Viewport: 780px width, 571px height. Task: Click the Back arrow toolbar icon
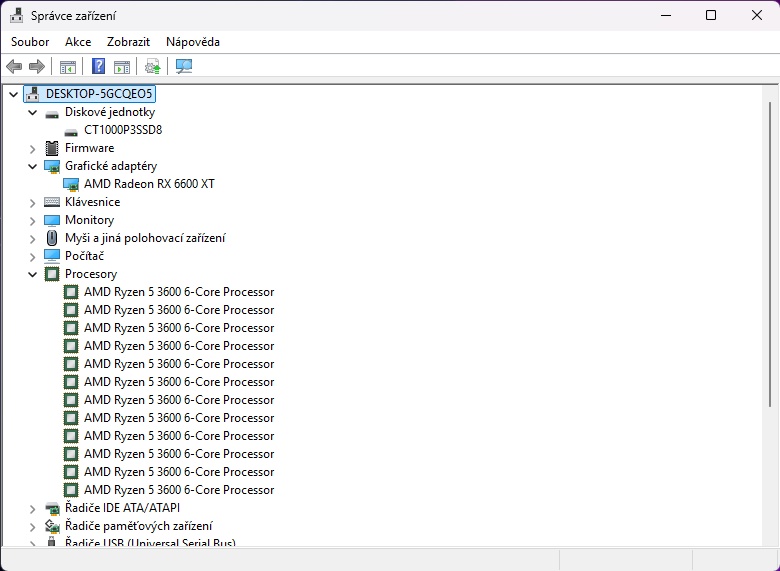click(14, 67)
